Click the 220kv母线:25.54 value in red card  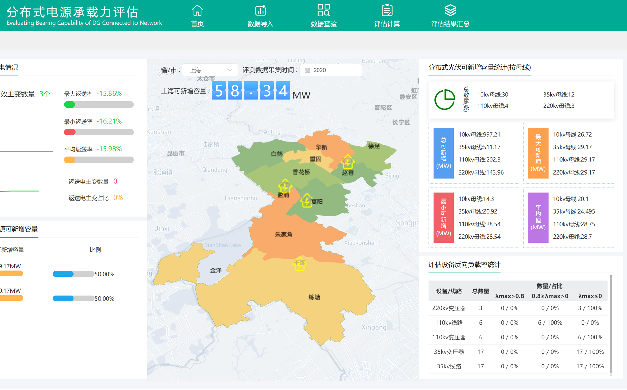479,236
